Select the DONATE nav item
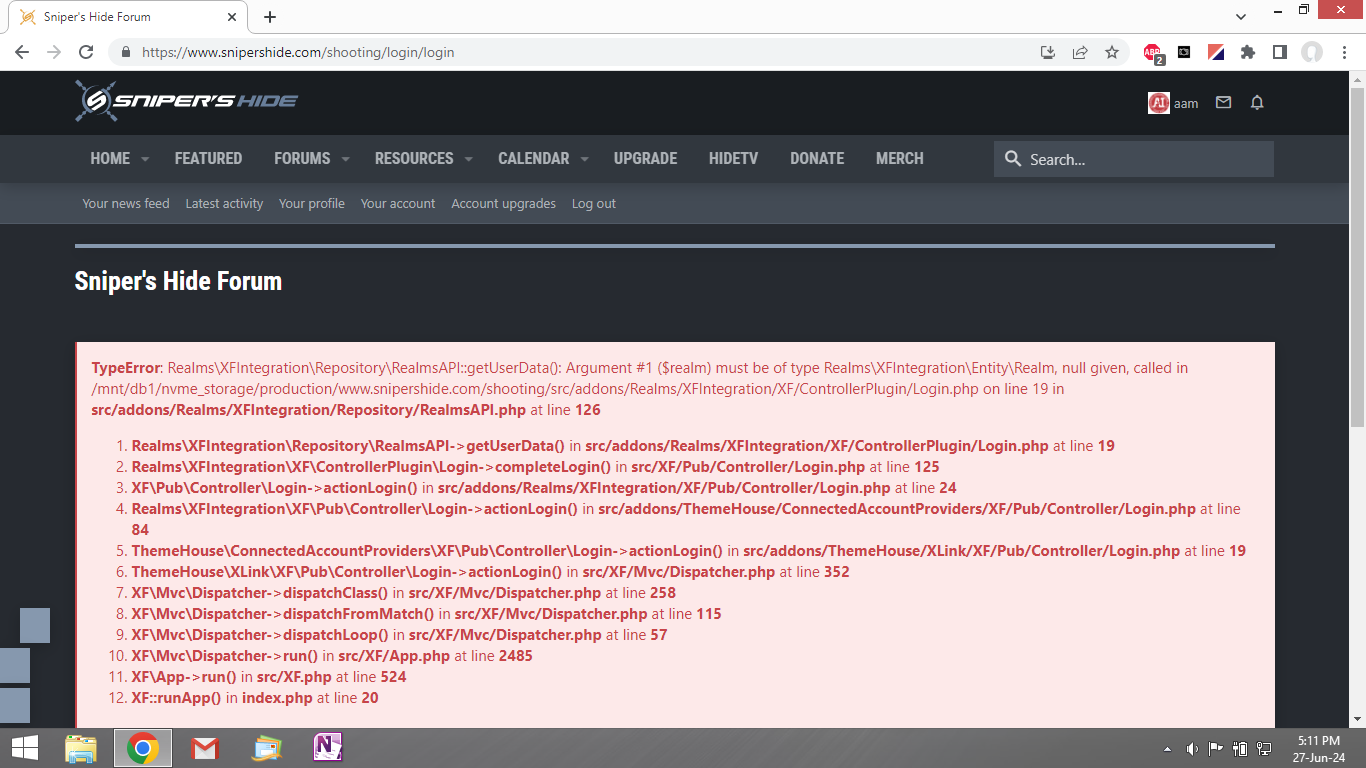 pos(817,158)
